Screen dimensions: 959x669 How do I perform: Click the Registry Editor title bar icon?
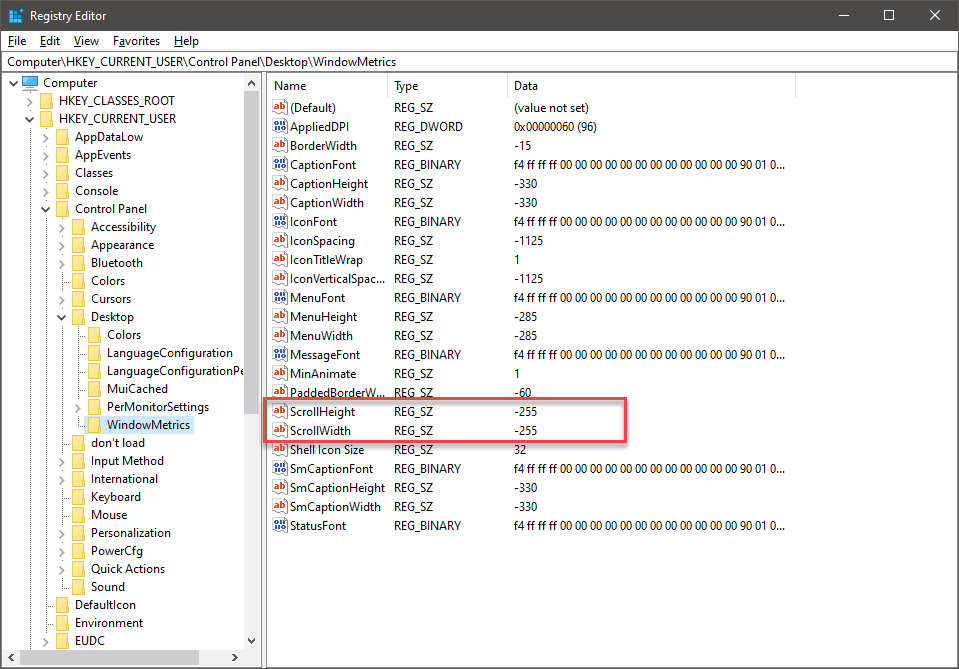[14, 15]
